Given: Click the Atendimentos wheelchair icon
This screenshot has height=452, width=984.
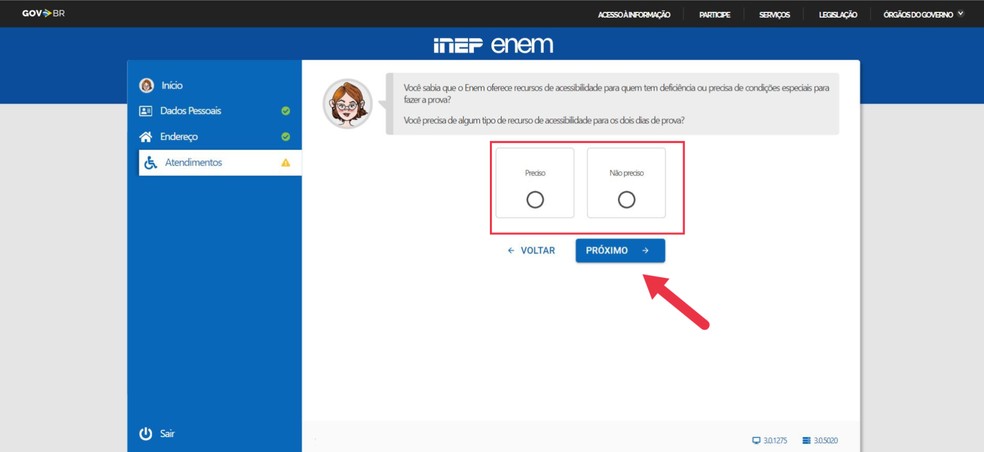Looking at the screenshot, I should tap(151, 163).
